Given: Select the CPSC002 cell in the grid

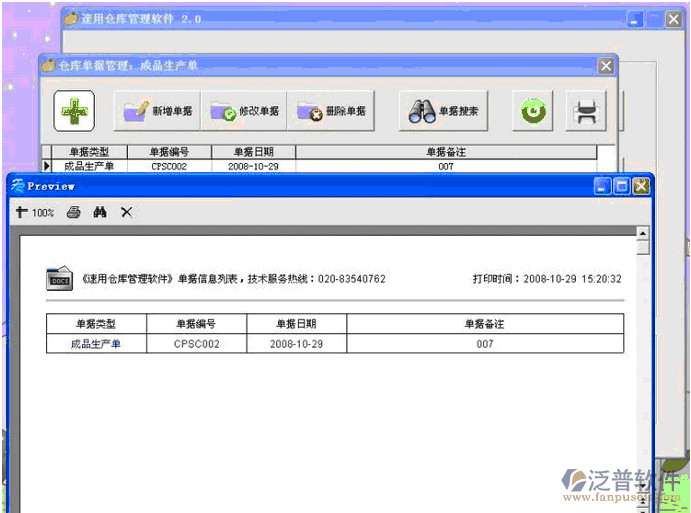Looking at the screenshot, I should pyautogui.click(x=169, y=166).
